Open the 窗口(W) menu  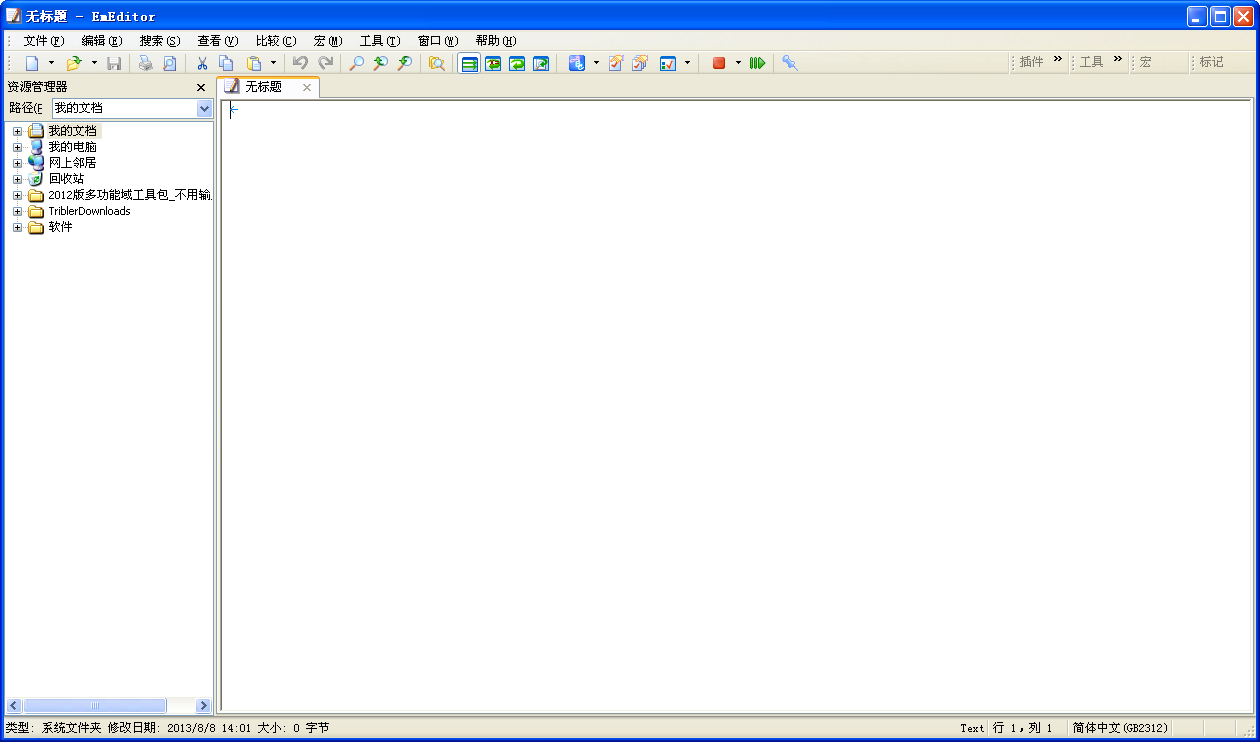point(438,41)
